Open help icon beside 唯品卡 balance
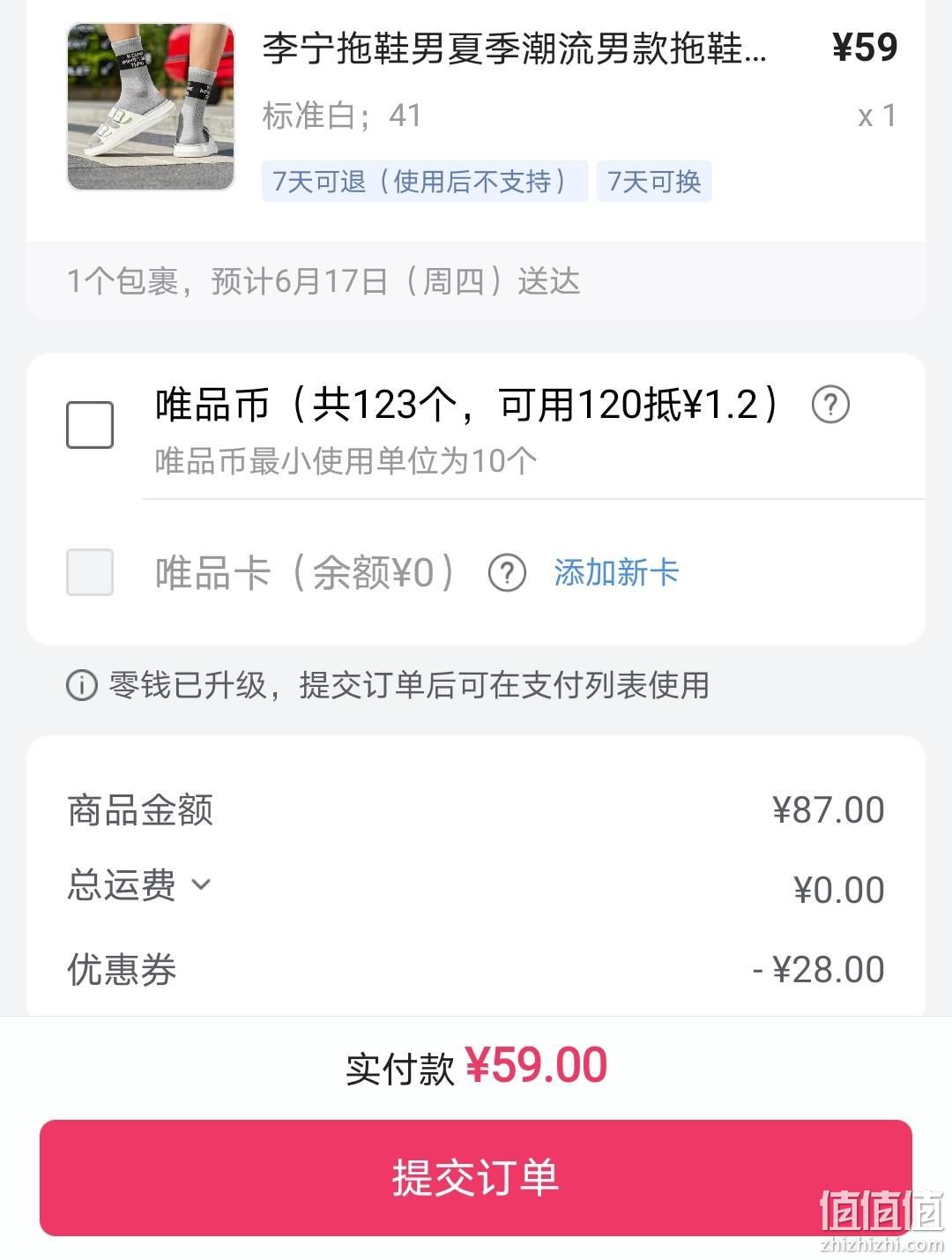This screenshot has height=1260, width=952. 507,573
